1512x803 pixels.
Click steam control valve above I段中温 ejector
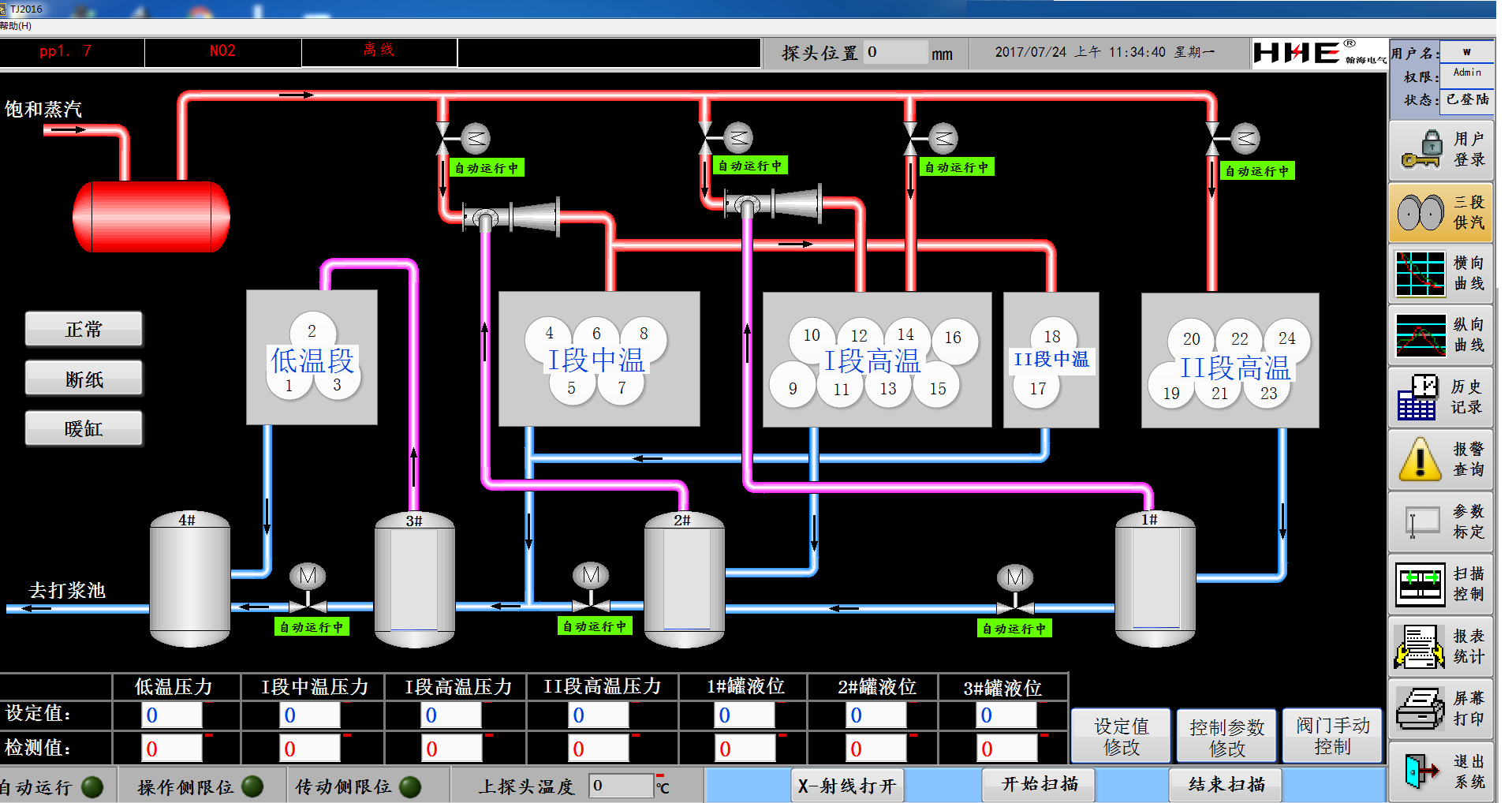(464, 139)
